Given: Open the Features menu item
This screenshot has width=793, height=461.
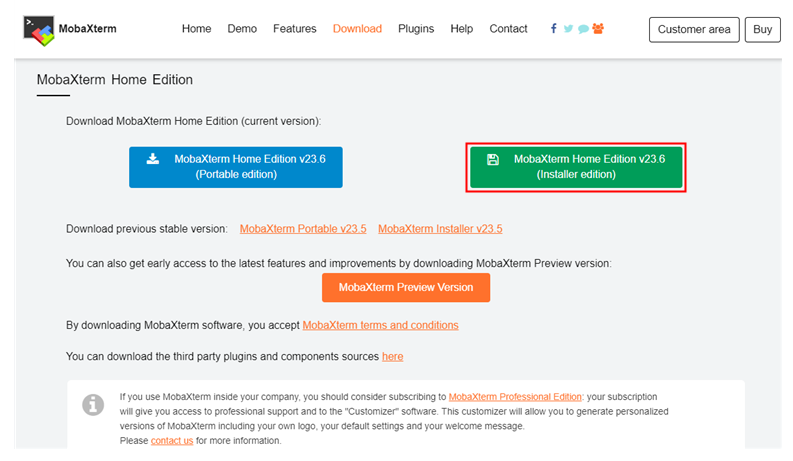Looking at the screenshot, I should point(294,29).
